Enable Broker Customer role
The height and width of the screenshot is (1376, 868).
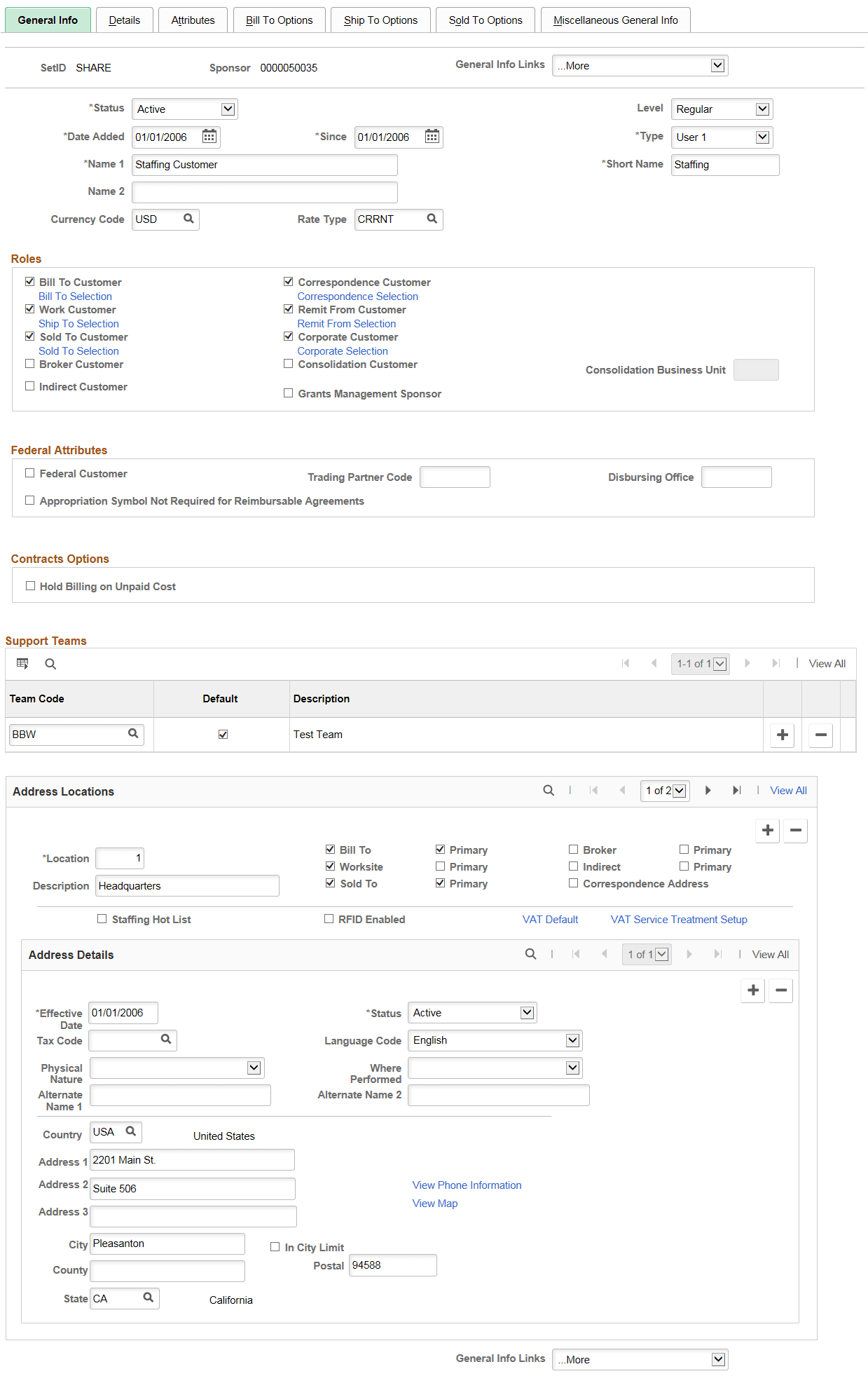pyautogui.click(x=29, y=364)
